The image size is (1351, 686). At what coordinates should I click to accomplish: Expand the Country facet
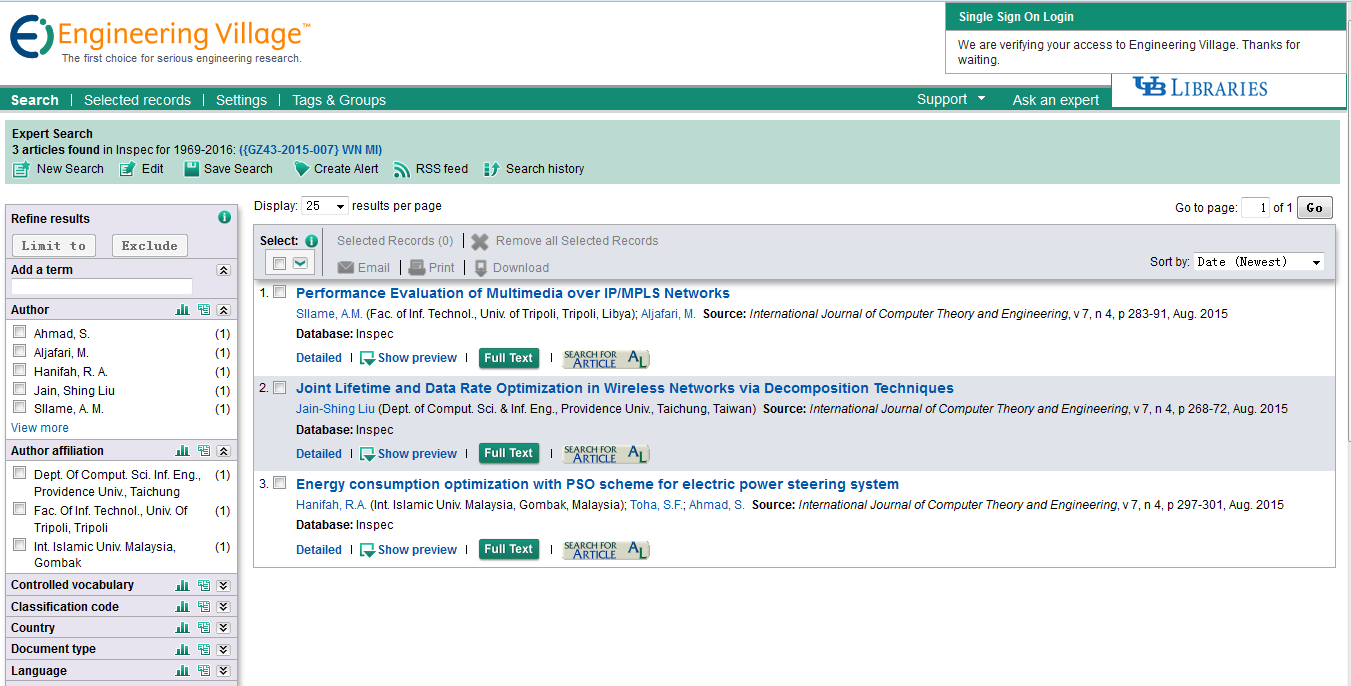tap(224, 628)
